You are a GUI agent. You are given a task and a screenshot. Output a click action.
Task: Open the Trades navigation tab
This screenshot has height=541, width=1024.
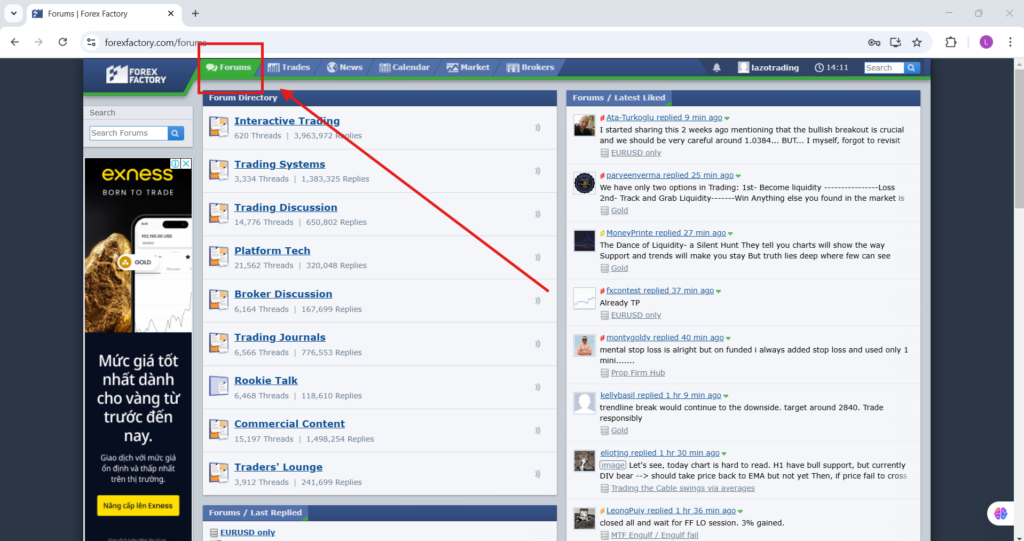[x=289, y=67]
